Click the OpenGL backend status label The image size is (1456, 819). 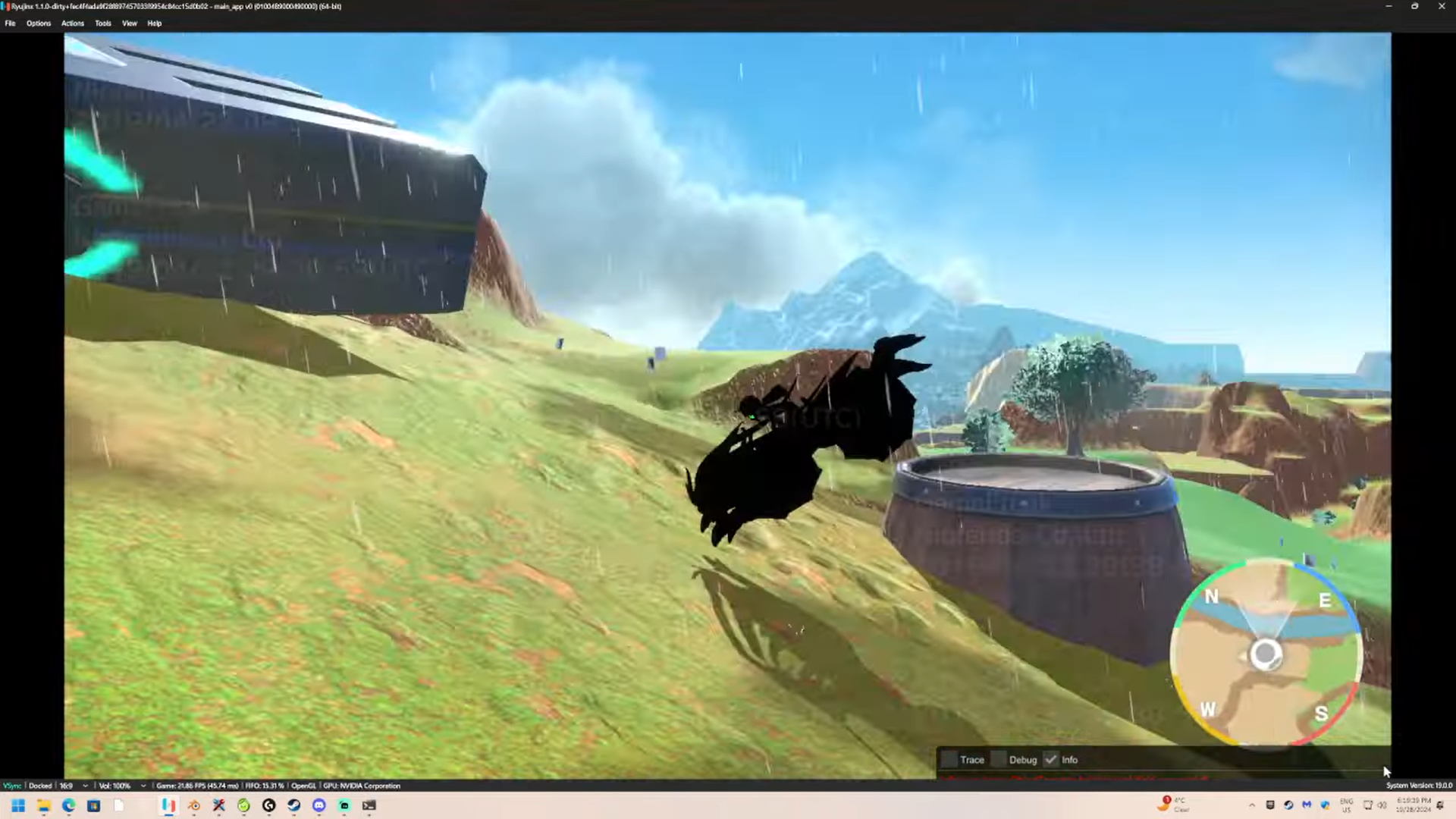coord(303,786)
